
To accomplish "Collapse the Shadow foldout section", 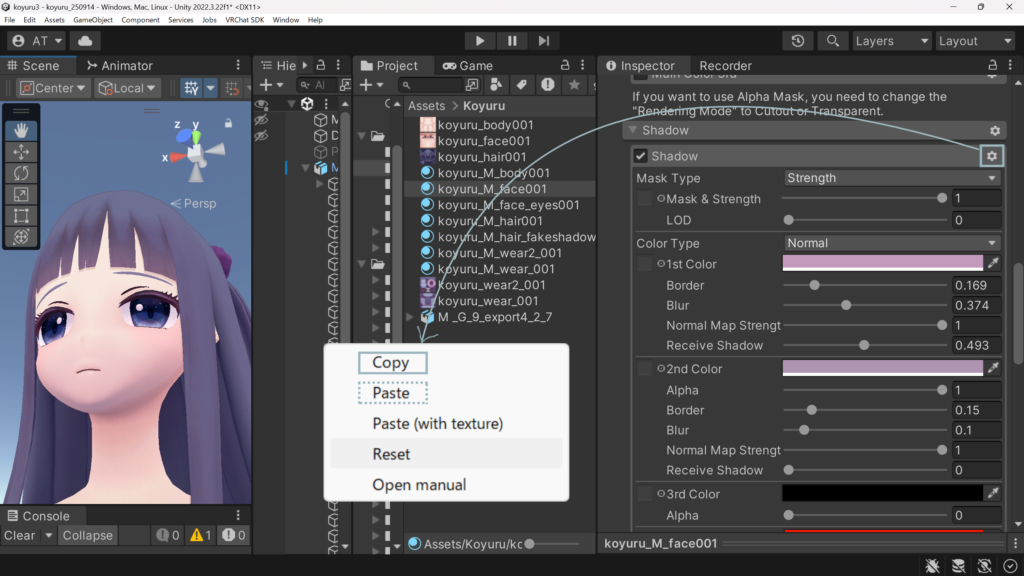I will tap(633, 130).
